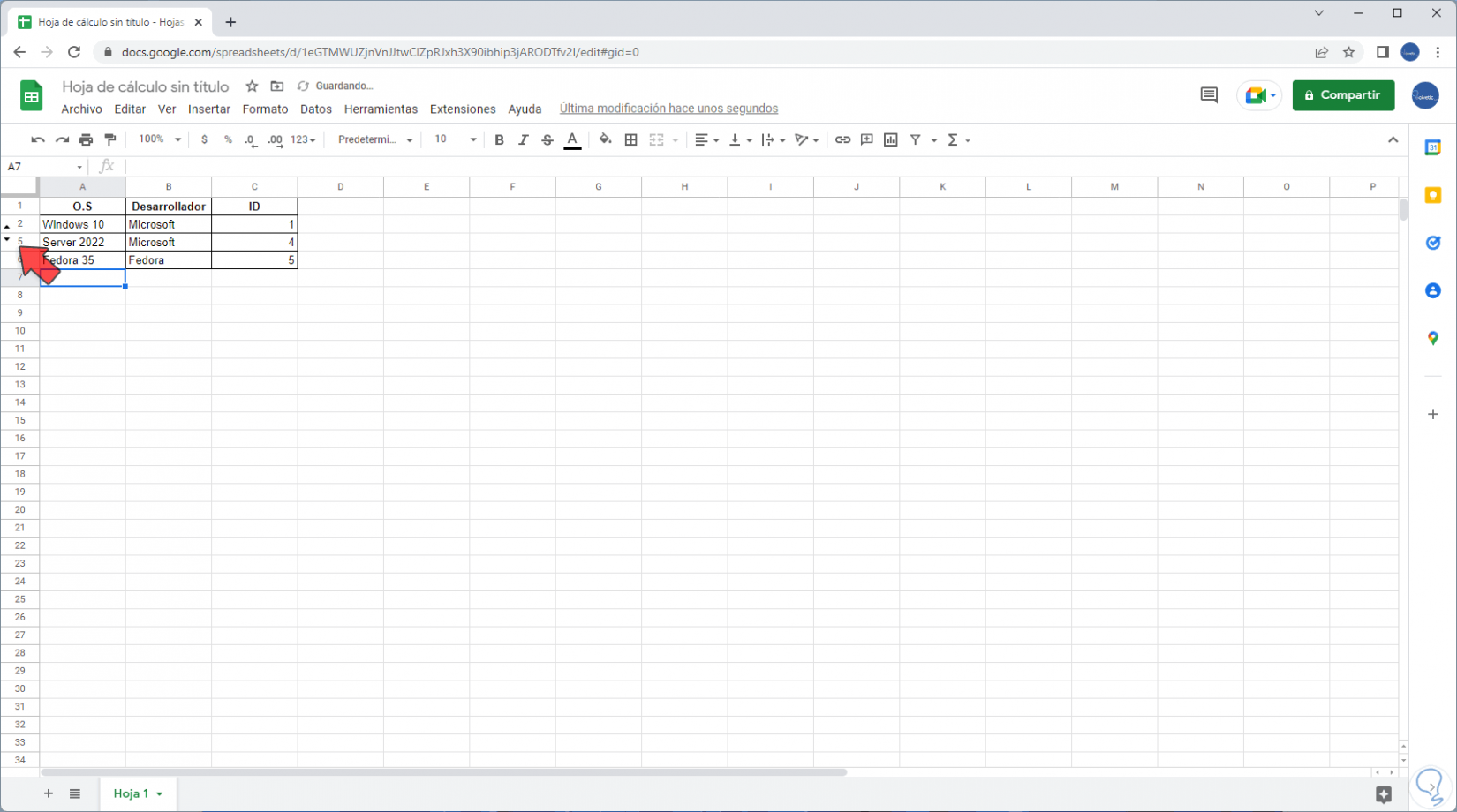Open the zoom 100% dropdown
The height and width of the screenshot is (812, 1457).
(159, 139)
